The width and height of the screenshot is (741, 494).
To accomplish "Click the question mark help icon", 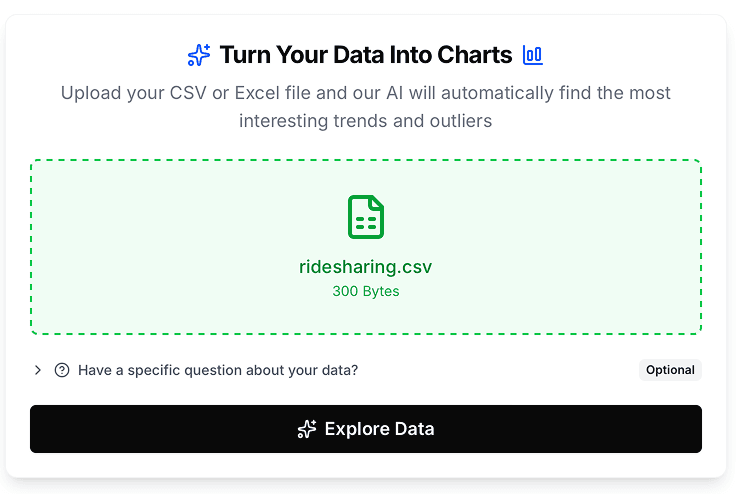I will coord(62,370).
